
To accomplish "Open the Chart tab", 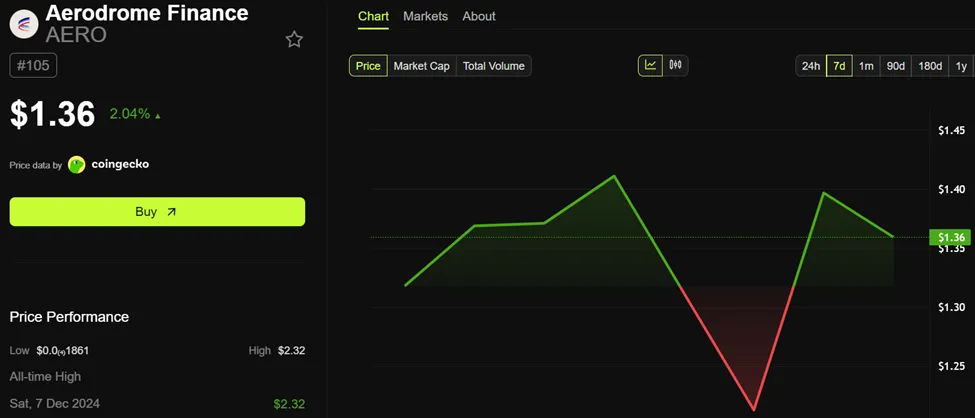I will click(x=373, y=16).
